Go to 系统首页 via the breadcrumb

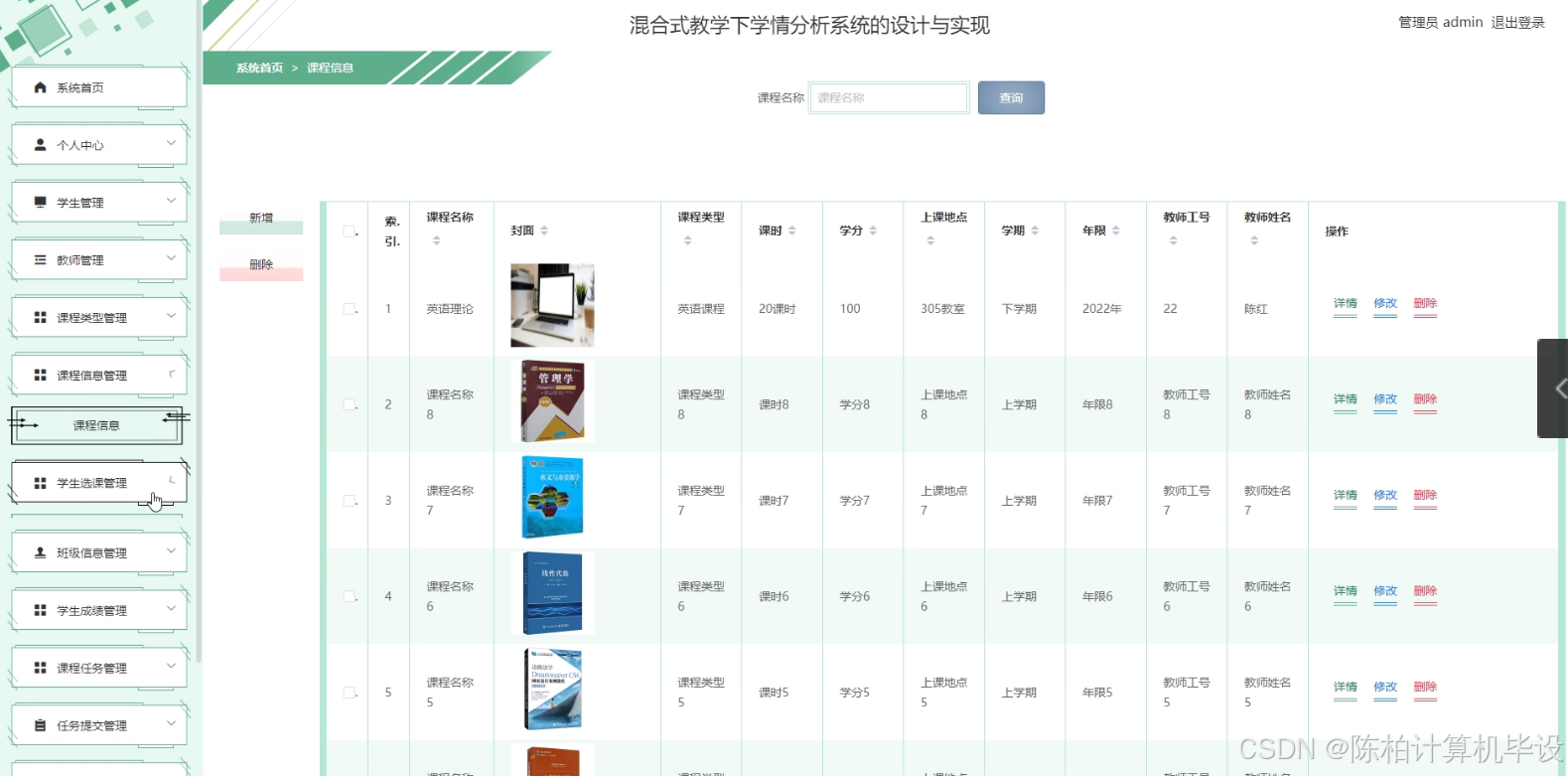[x=259, y=68]
